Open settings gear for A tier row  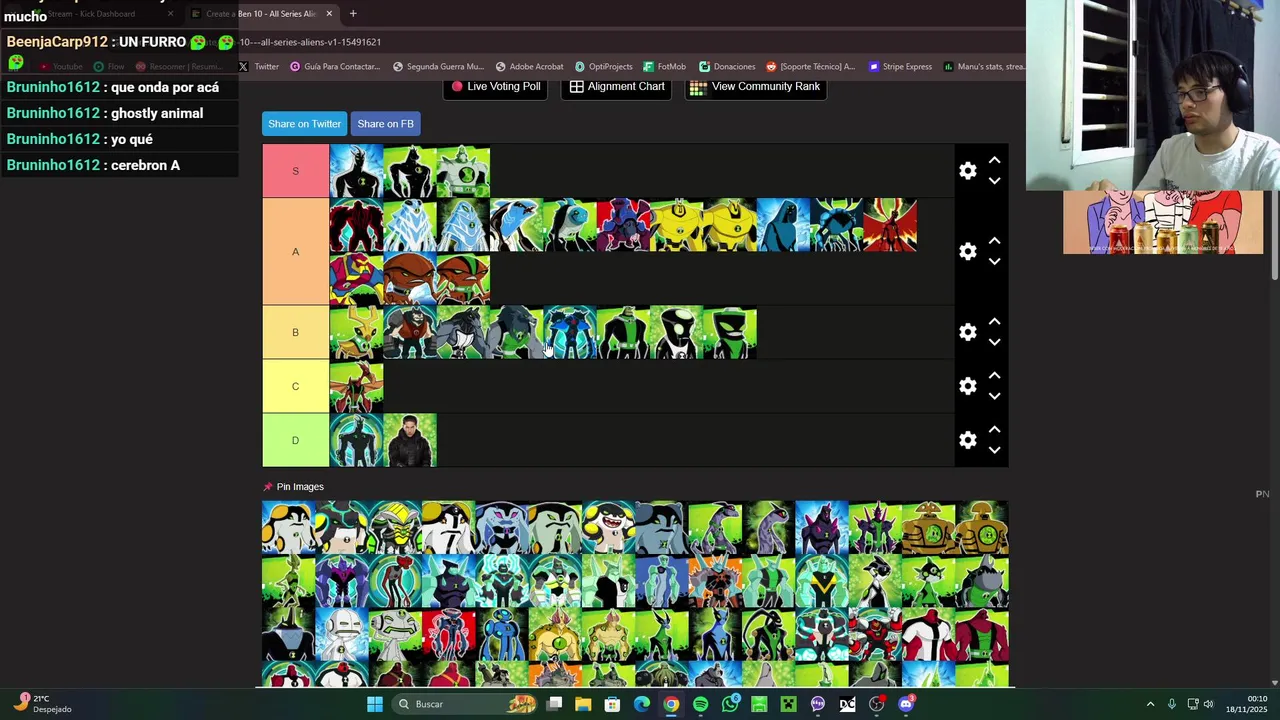click(967, 251)
